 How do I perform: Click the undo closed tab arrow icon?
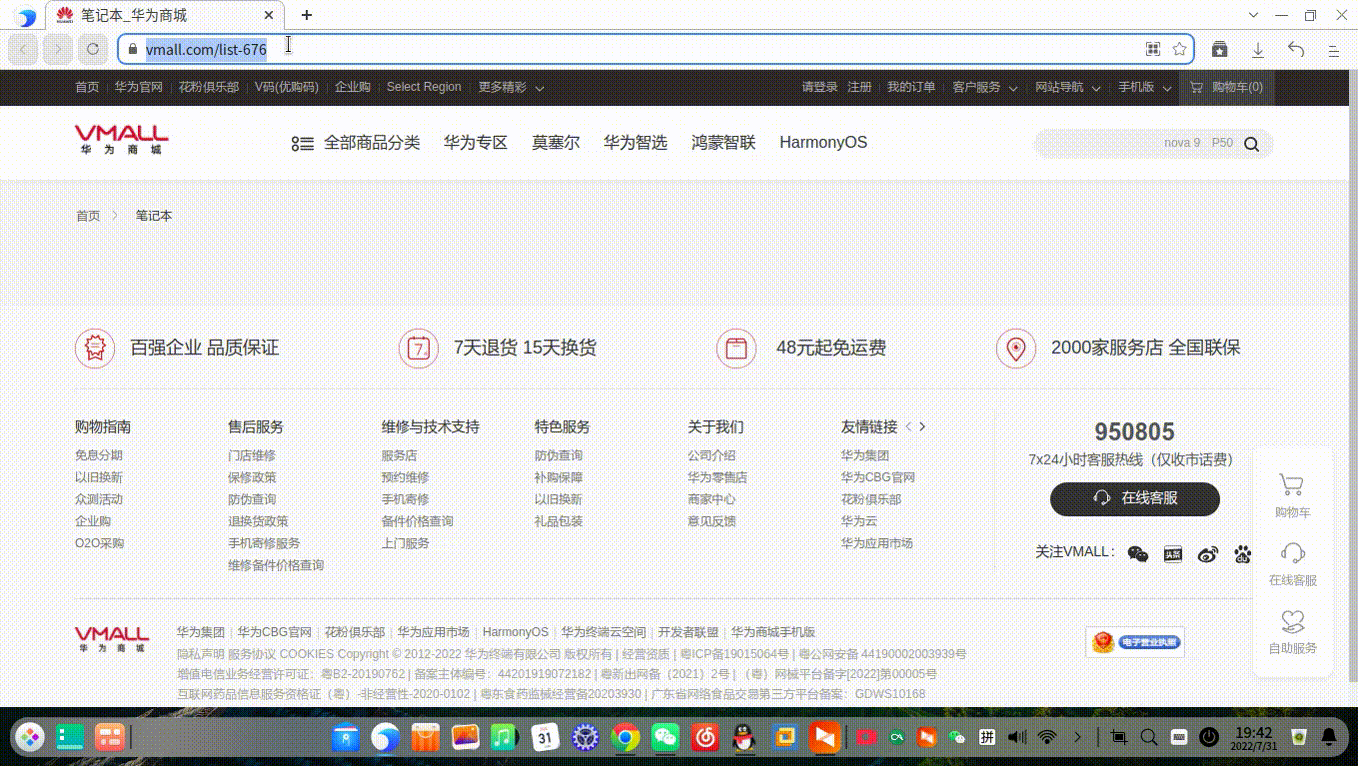pyautogui.click(x=1296, y=49)
